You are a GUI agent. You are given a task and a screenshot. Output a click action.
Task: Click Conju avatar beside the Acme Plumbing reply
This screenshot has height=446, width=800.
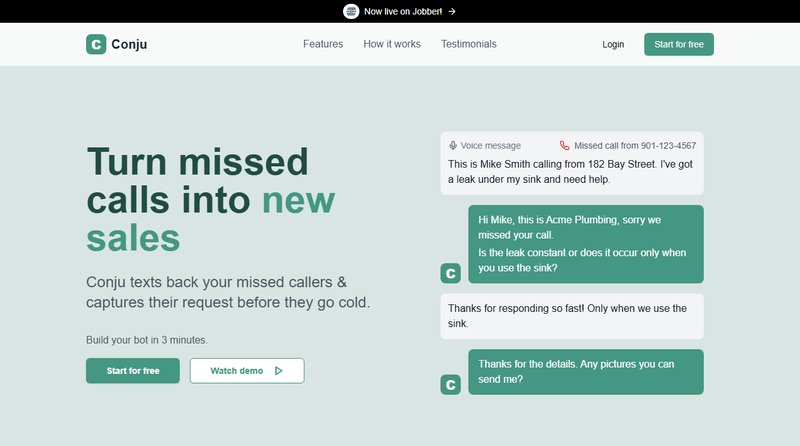[450, 273]
